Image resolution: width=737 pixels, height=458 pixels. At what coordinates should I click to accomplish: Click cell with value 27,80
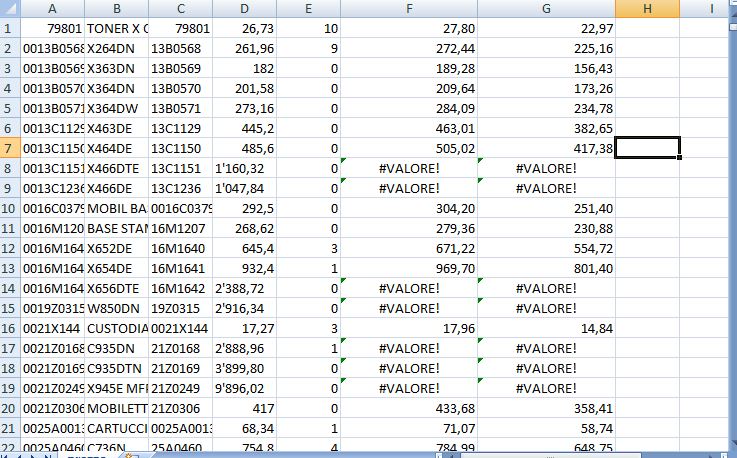pos(409,28)
